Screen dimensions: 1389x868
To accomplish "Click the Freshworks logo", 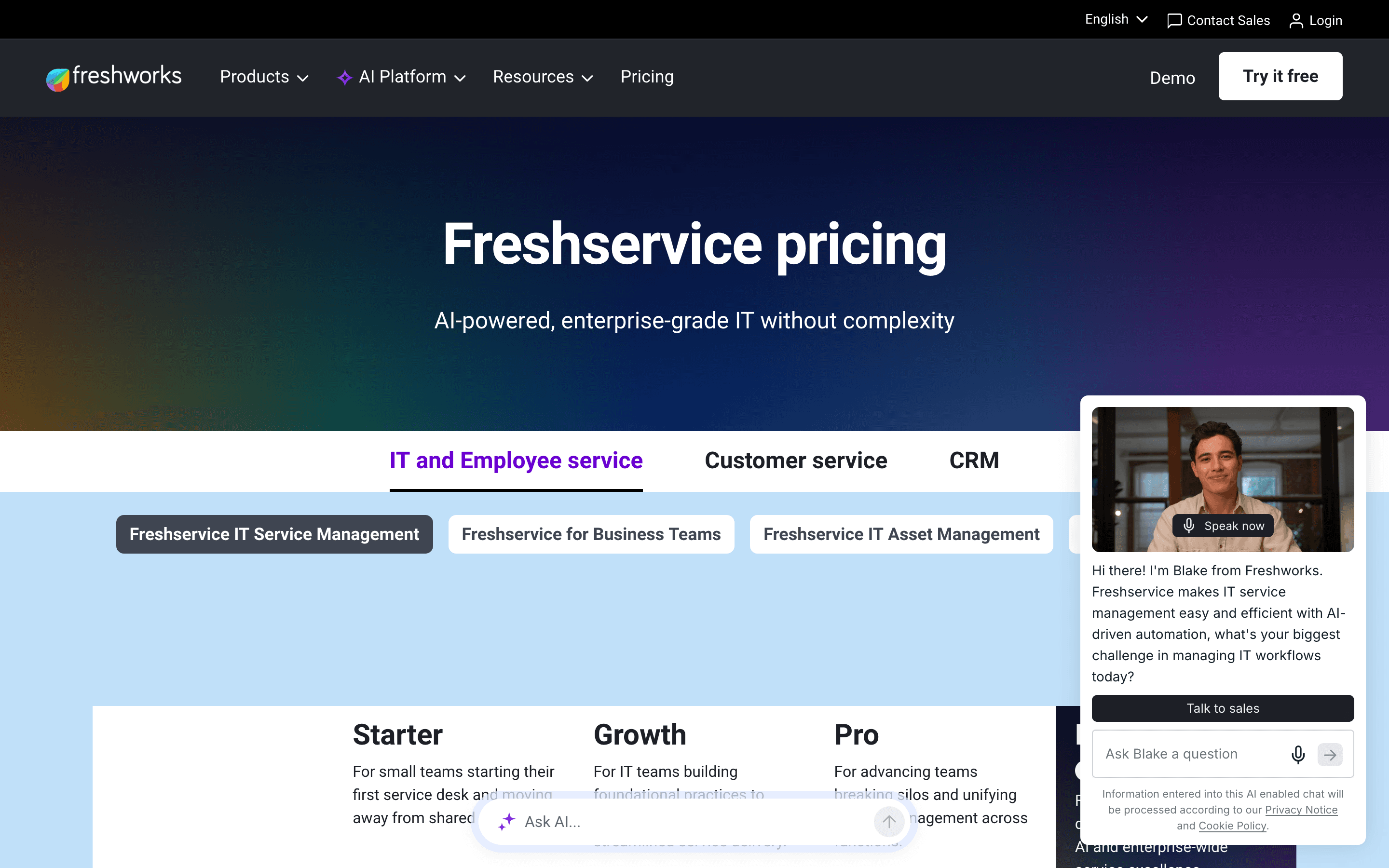I will (x=114, y=77).
